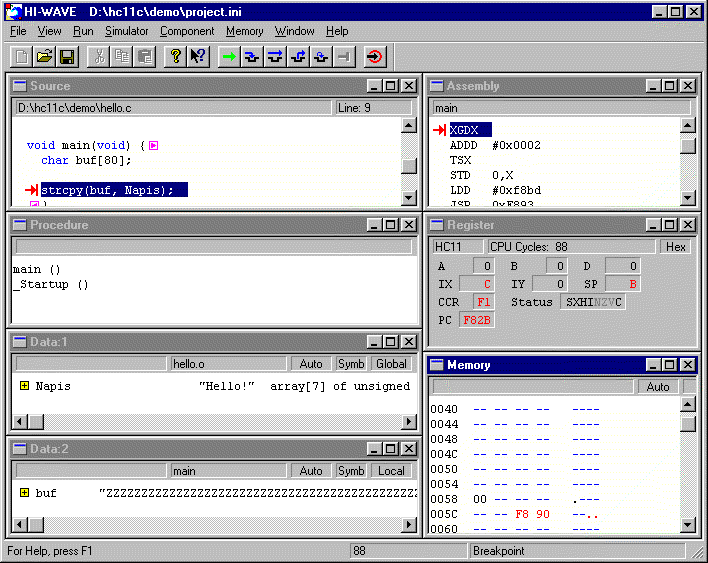Select main () in Procedure window
The image size is (708, 563).
point(37,270)
